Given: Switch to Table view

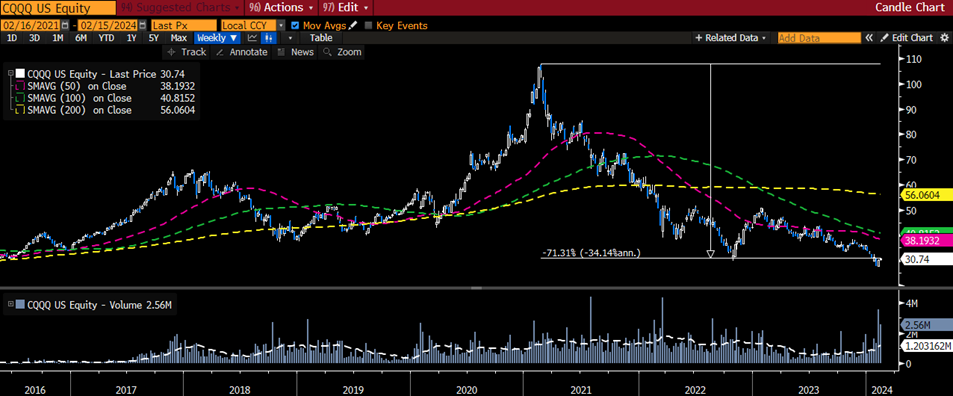Looking at the screenshot, I should pos(321,38).
